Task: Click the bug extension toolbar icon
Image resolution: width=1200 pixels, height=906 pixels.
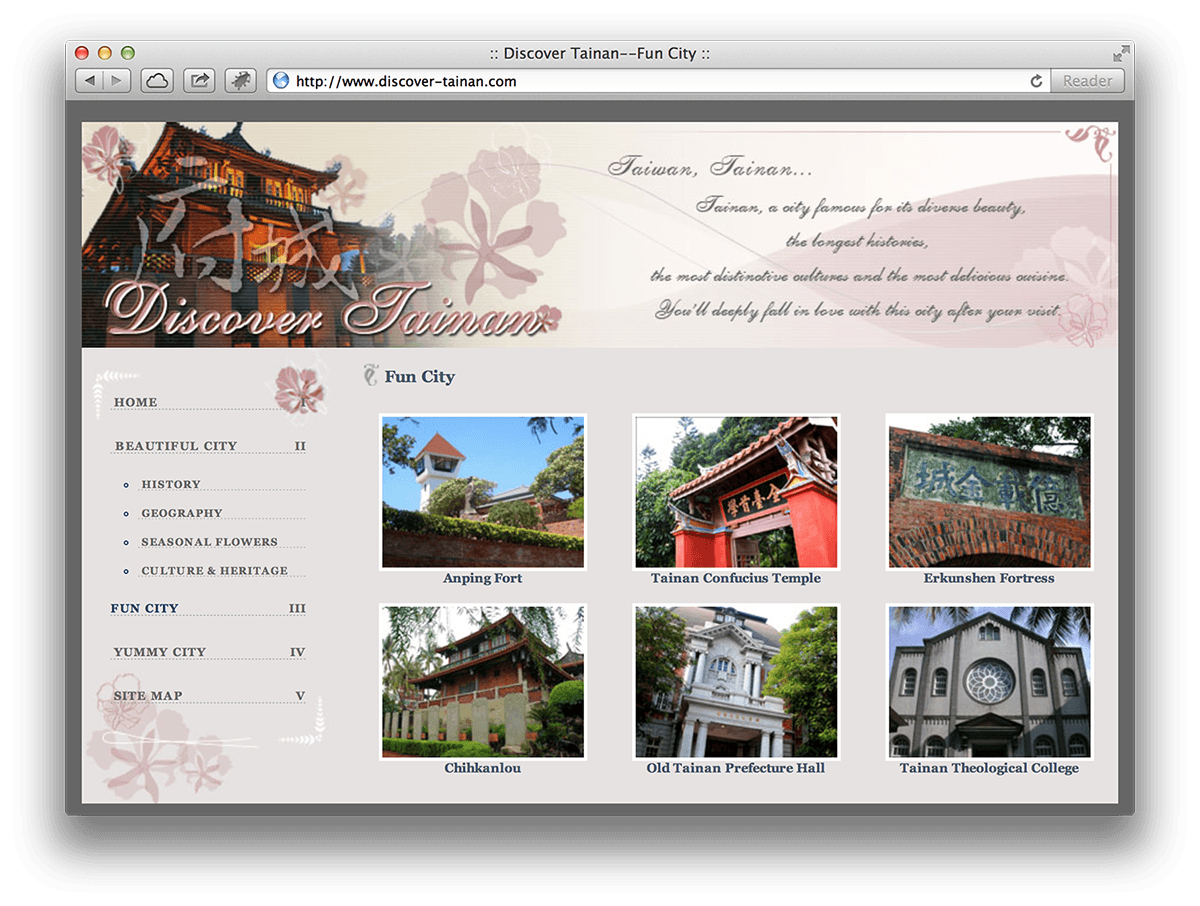Action: [x=241, y=81]
